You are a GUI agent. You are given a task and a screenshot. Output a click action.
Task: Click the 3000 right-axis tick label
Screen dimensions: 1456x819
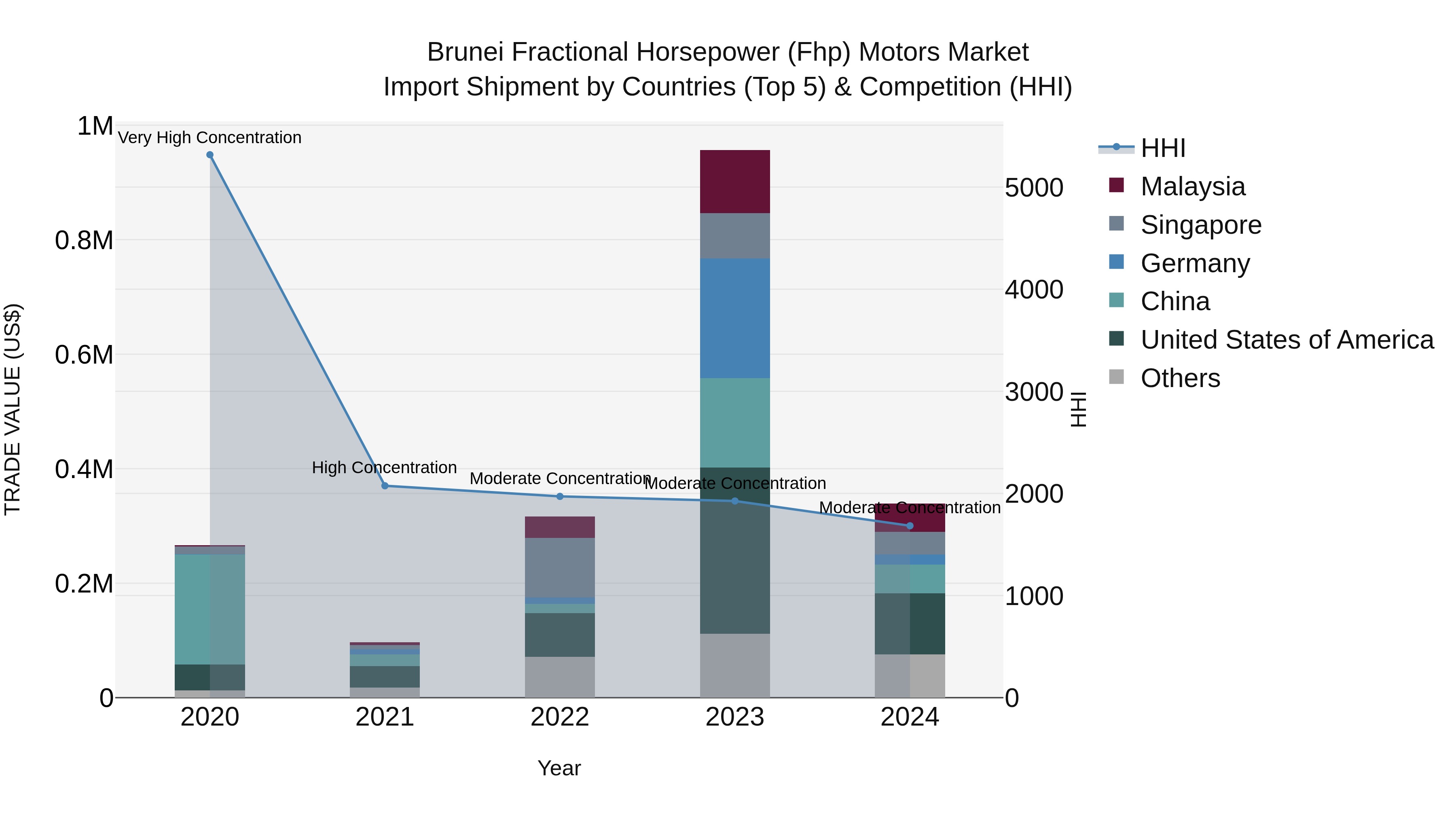pyautogui.click(x=1034, y=392)
